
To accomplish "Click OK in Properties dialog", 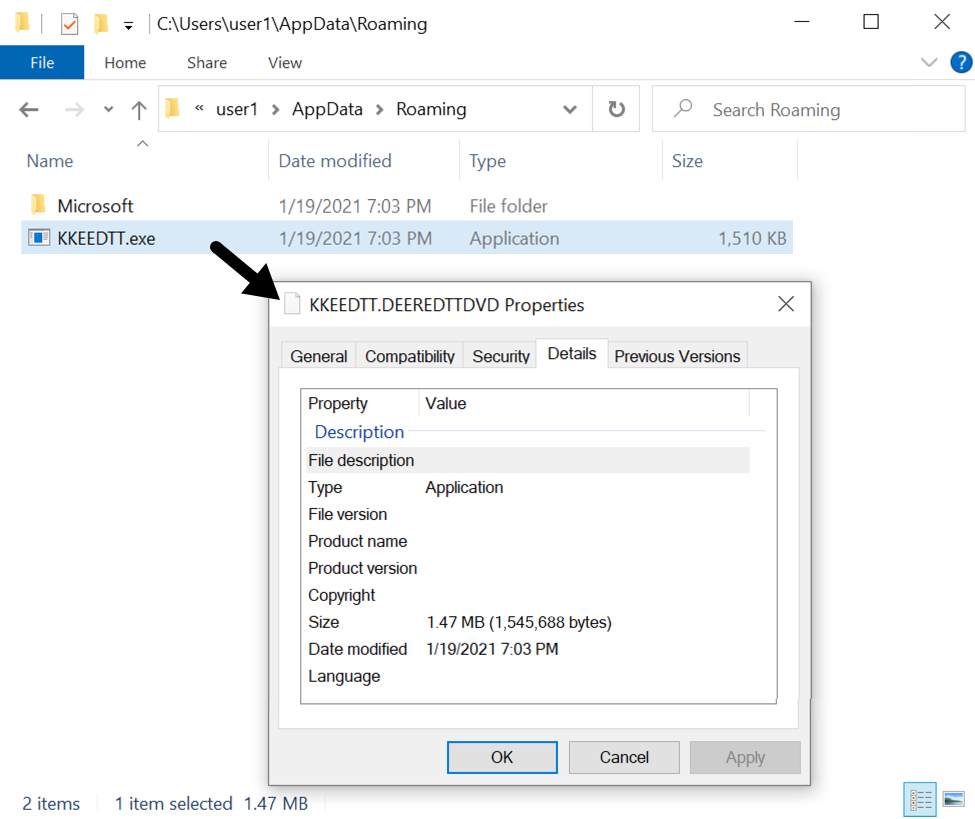I will [502, 757].
